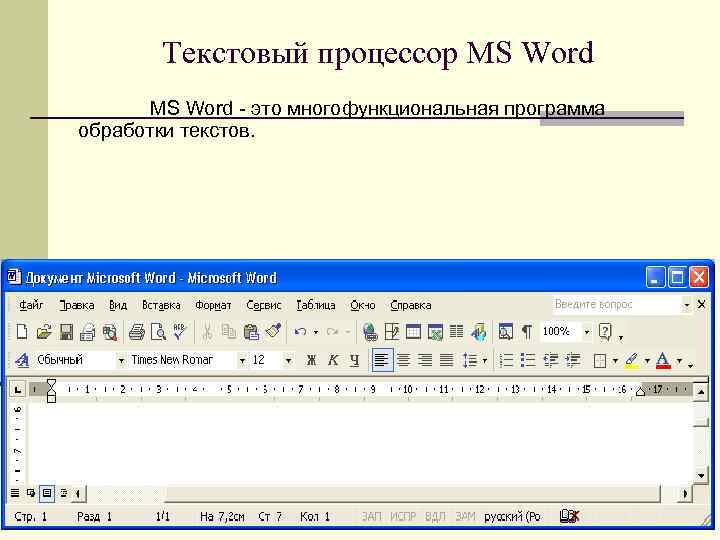The height and width of the screenshot is (540, 720).
Task: Open the Columns layout icon
Action: point(456,332)
